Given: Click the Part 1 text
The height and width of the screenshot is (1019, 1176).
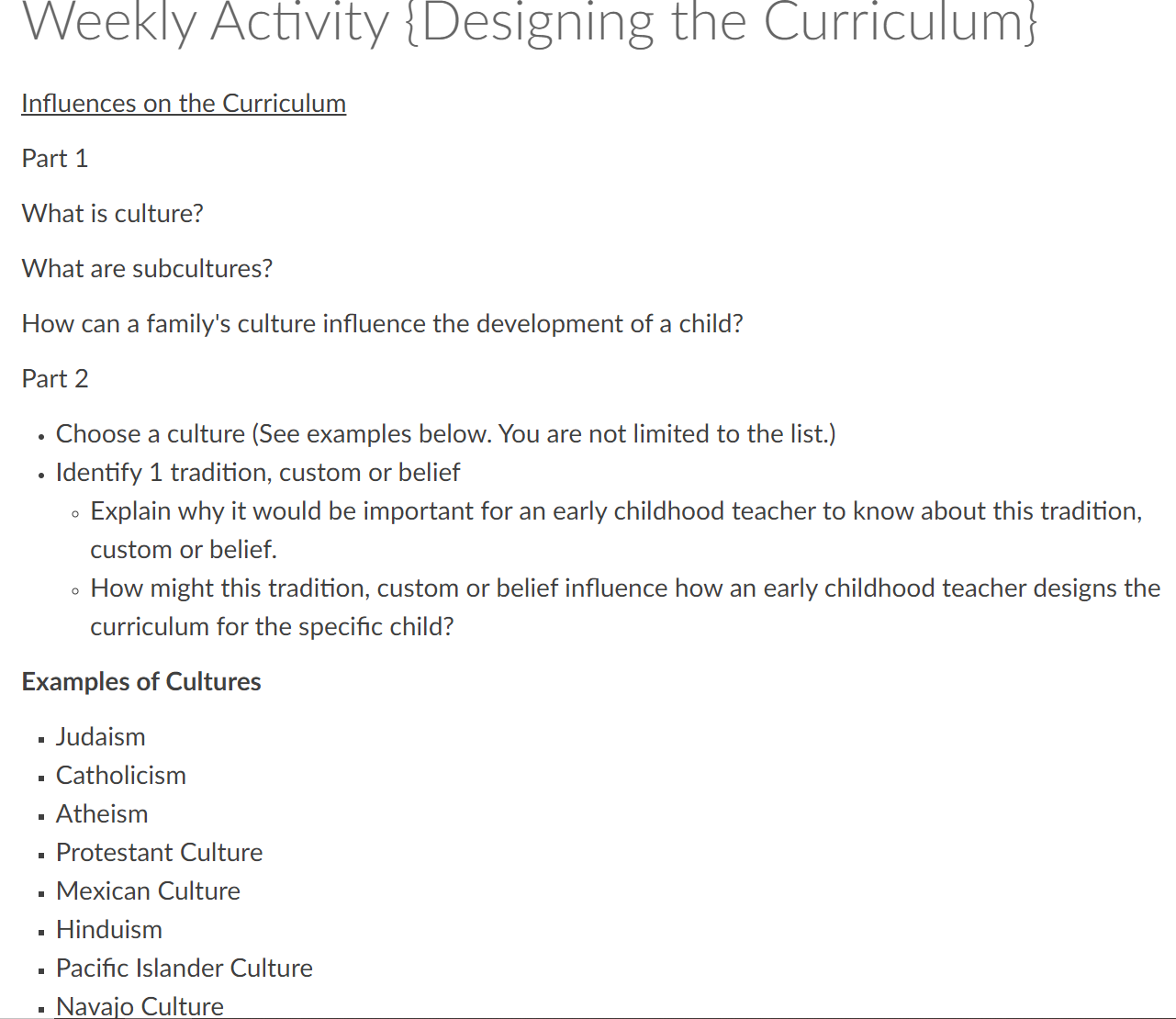Looking at the screenshot, I should coord(55,158).
